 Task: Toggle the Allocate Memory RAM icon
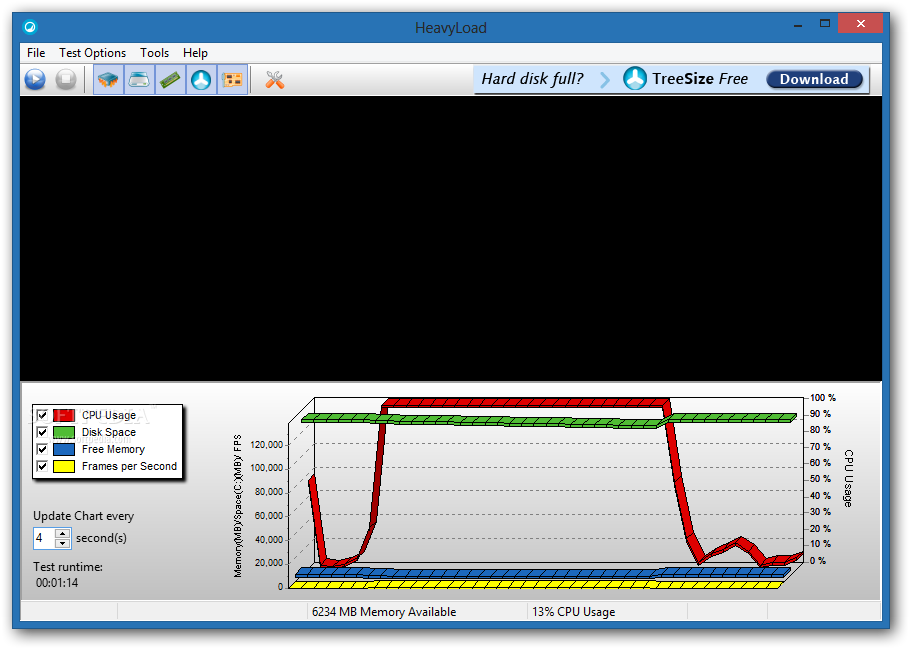pyautogui.click(x=170, y=79)
